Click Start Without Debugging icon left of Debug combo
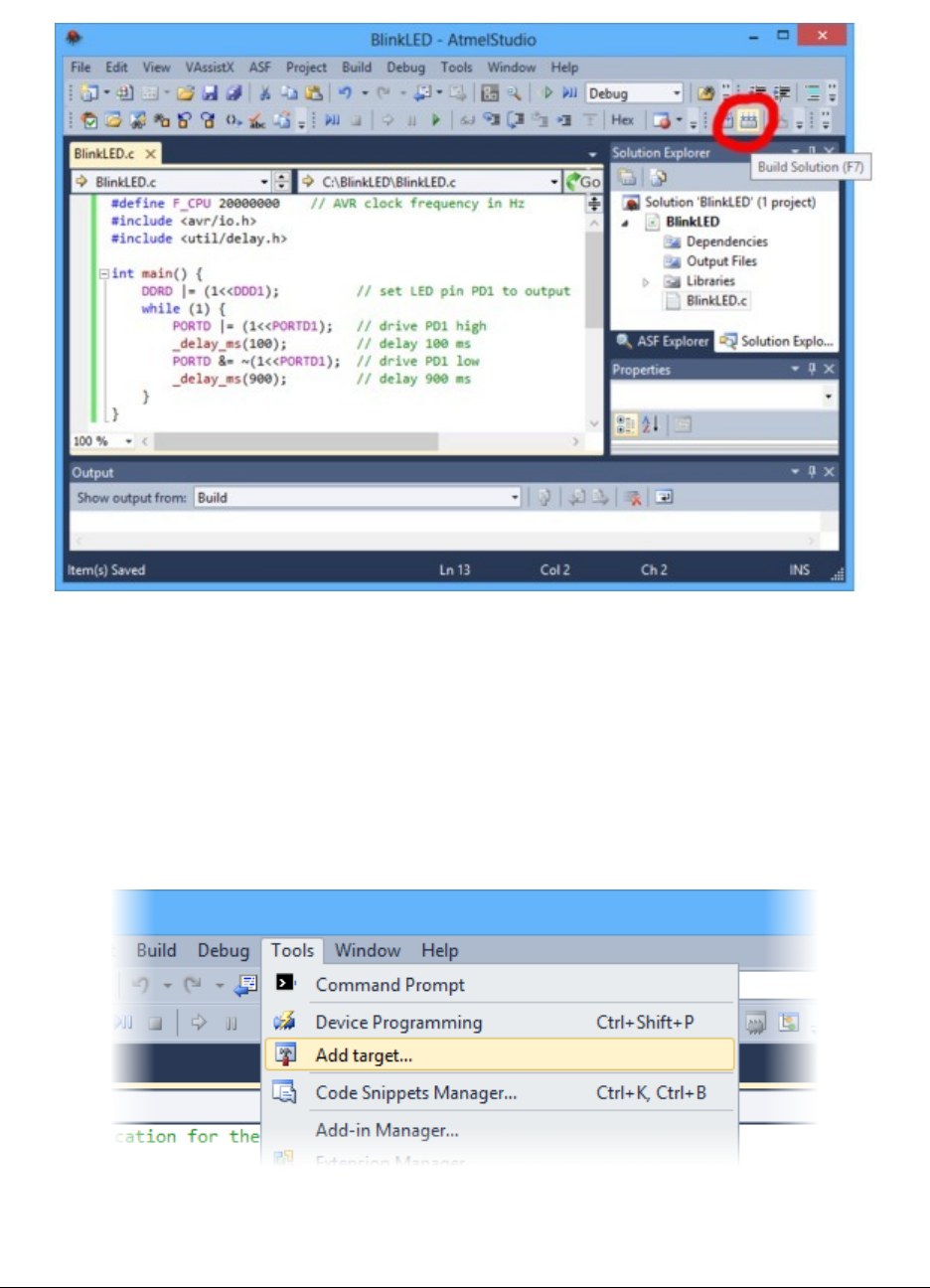 tap(569, 93)
